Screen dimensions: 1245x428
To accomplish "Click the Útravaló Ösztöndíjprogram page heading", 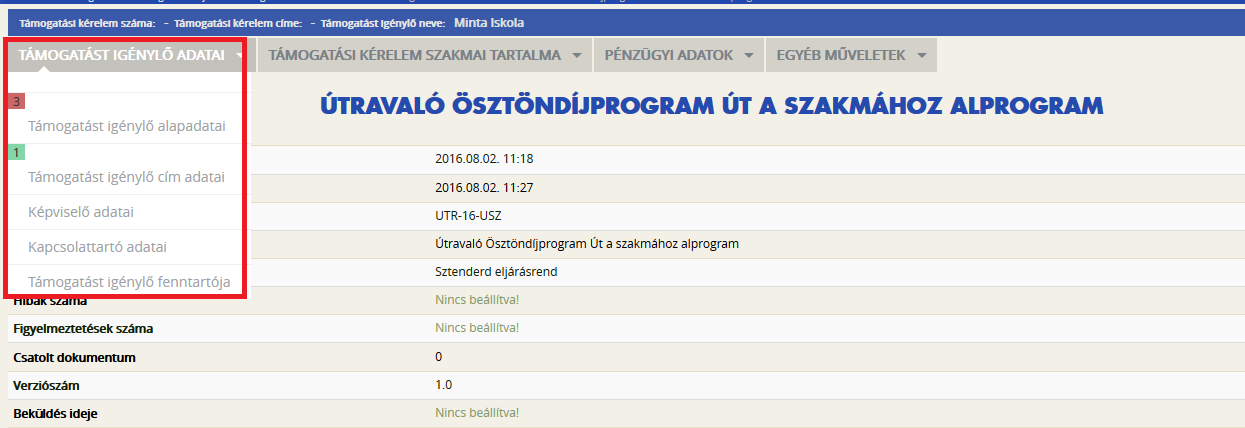I will tap(711, 105).
